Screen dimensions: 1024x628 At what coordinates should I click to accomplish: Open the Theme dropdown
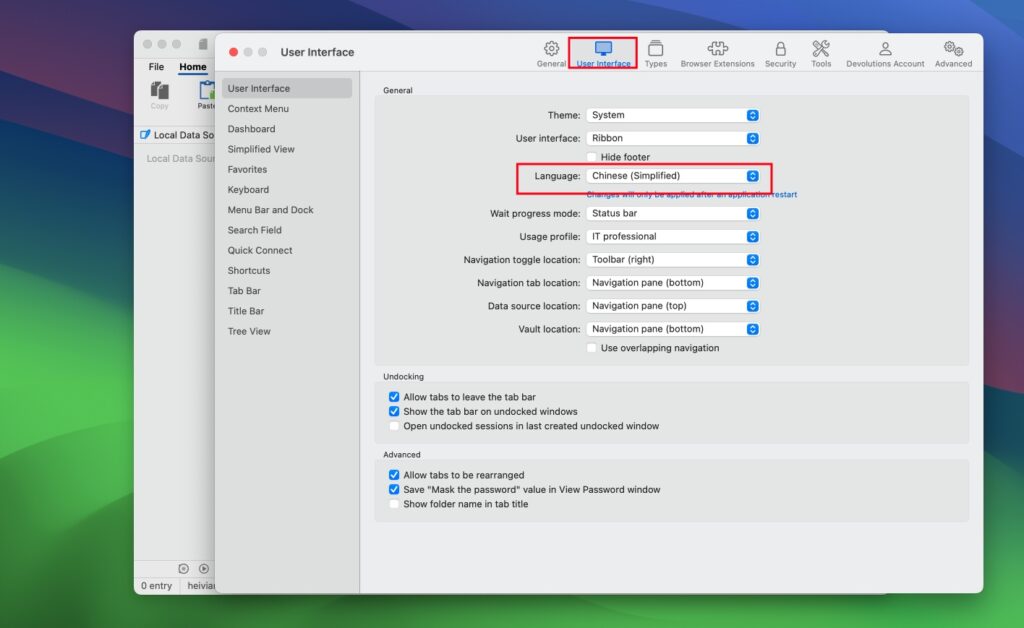click(x=672, y=114)
